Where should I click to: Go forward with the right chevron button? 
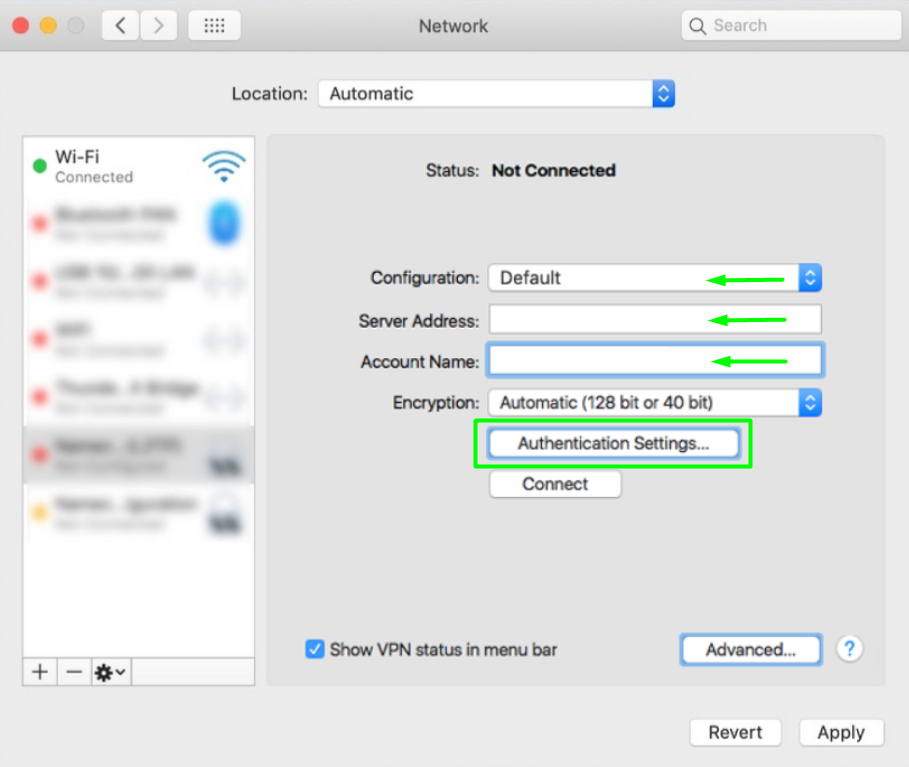(x=158, y=26)
